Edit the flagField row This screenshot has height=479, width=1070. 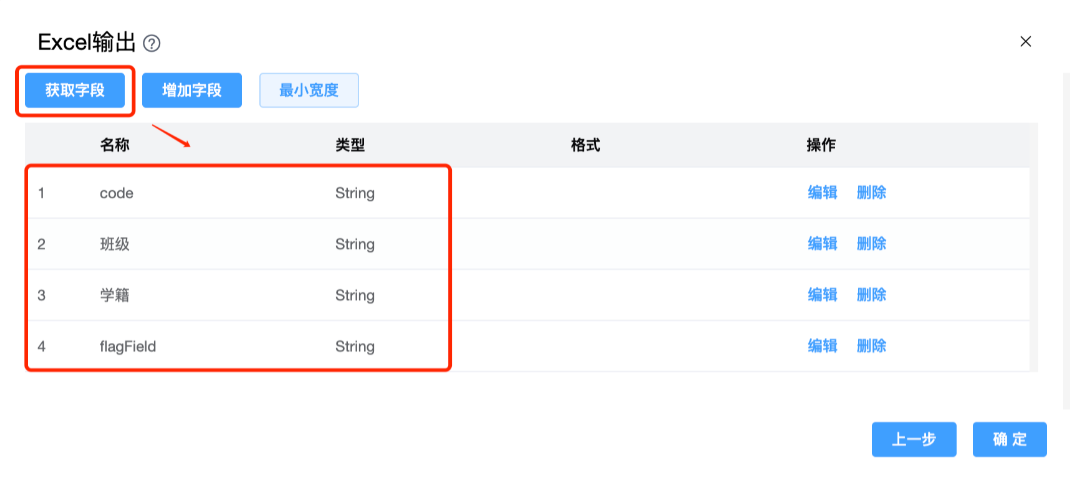[x=822, y=346]
